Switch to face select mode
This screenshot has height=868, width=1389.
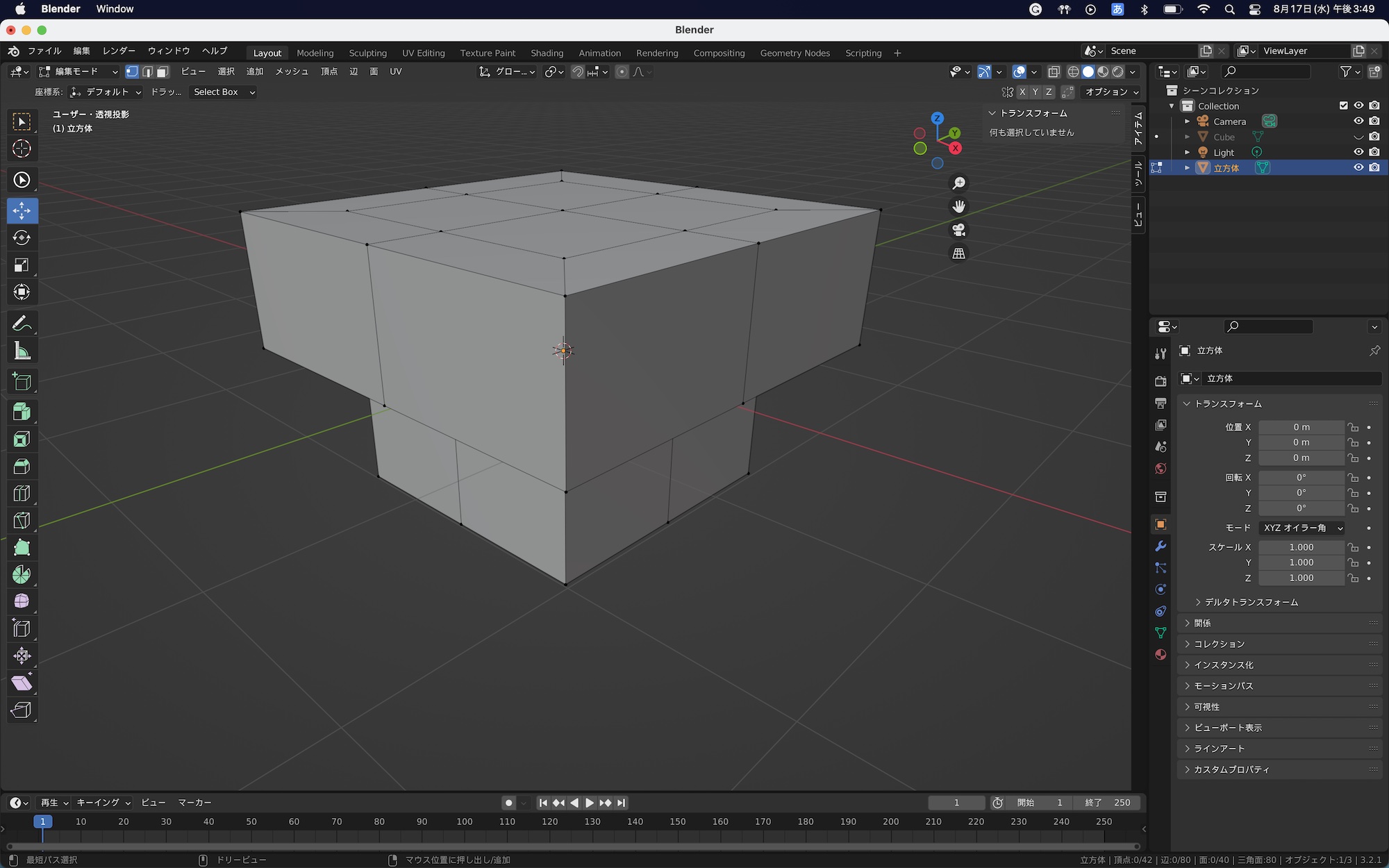click(x=163, y=72)
